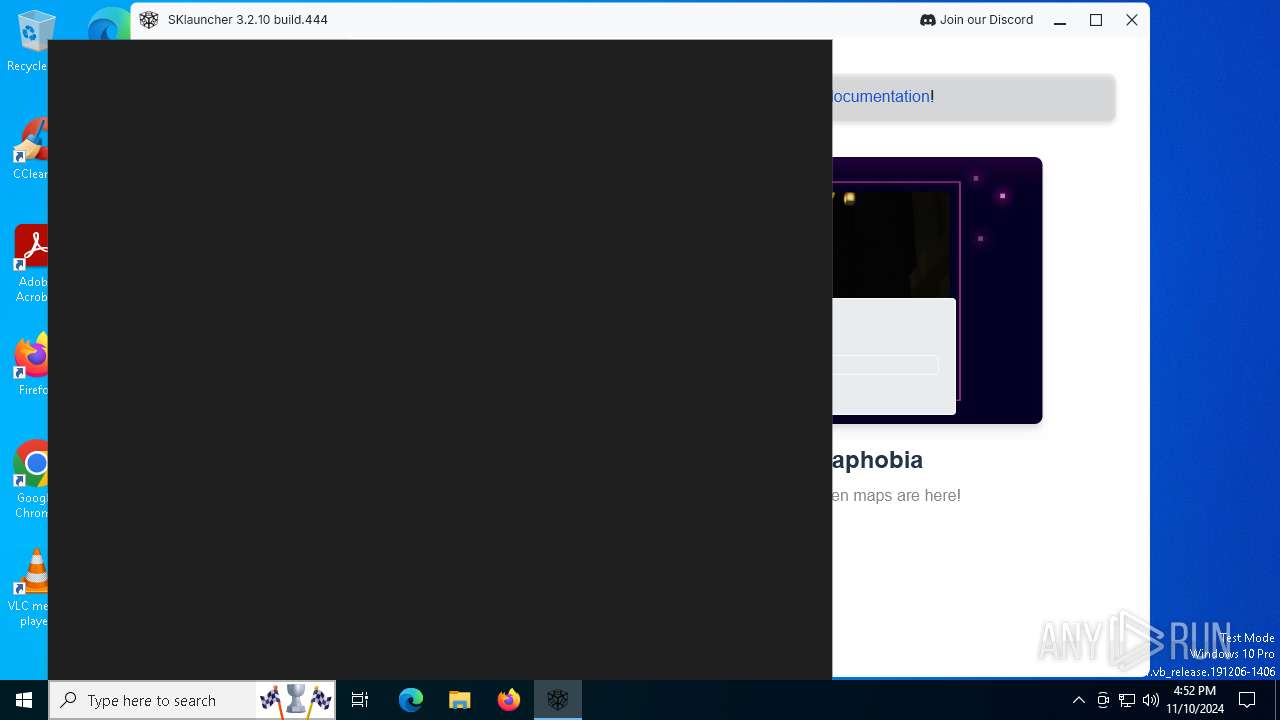
Task: Select the Adobe Acrobat desktop shortcut
Action: tap(31, 264)
